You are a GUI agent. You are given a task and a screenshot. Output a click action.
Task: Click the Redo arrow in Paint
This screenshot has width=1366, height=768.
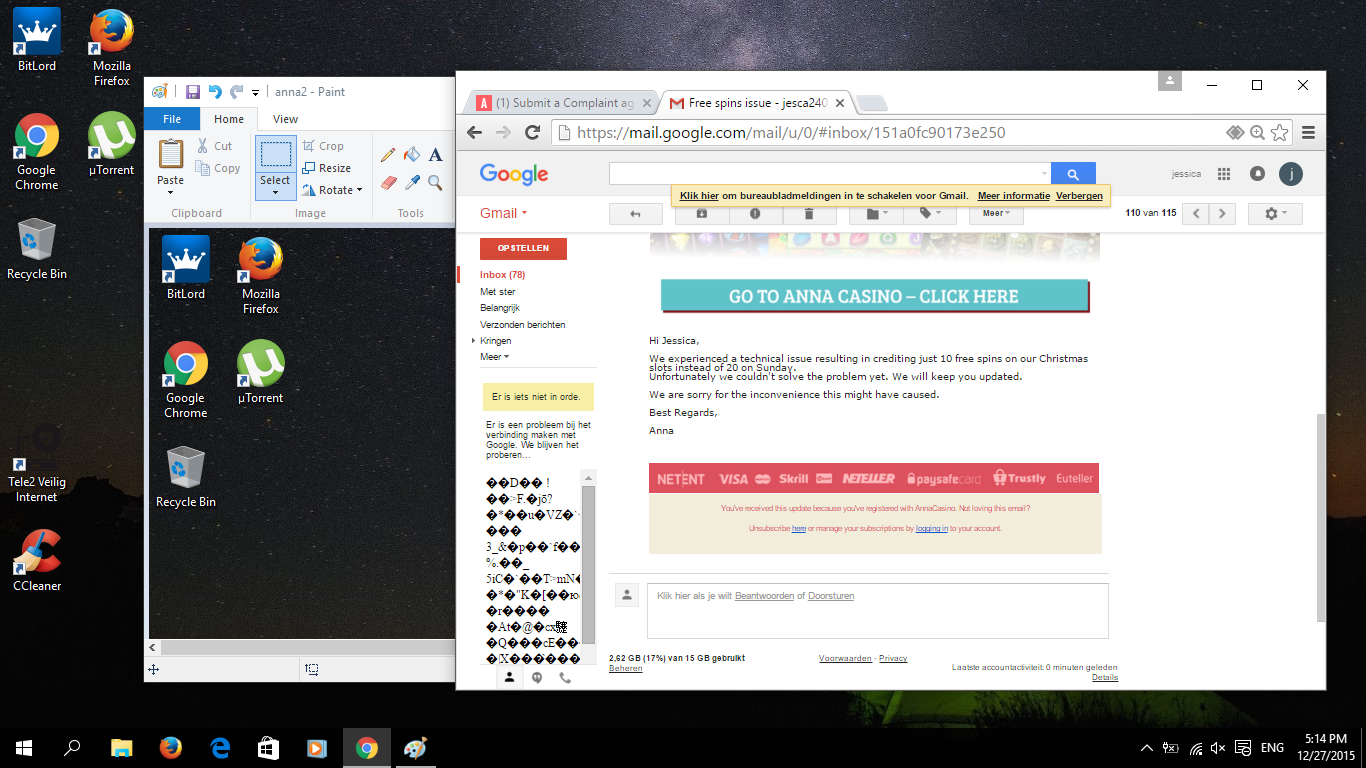coord(236,92)
